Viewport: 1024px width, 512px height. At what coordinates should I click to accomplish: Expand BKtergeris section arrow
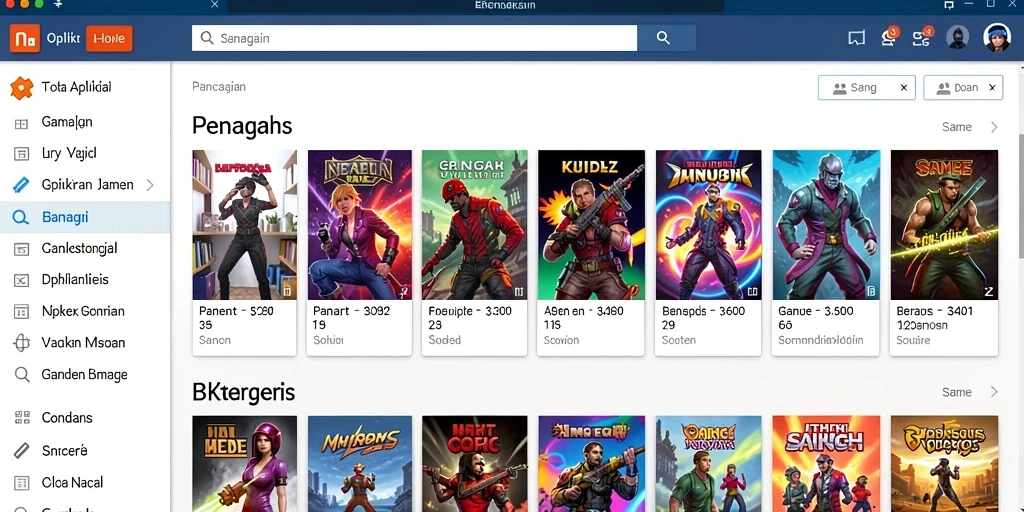pyautogui.click(x=994, y=392)
